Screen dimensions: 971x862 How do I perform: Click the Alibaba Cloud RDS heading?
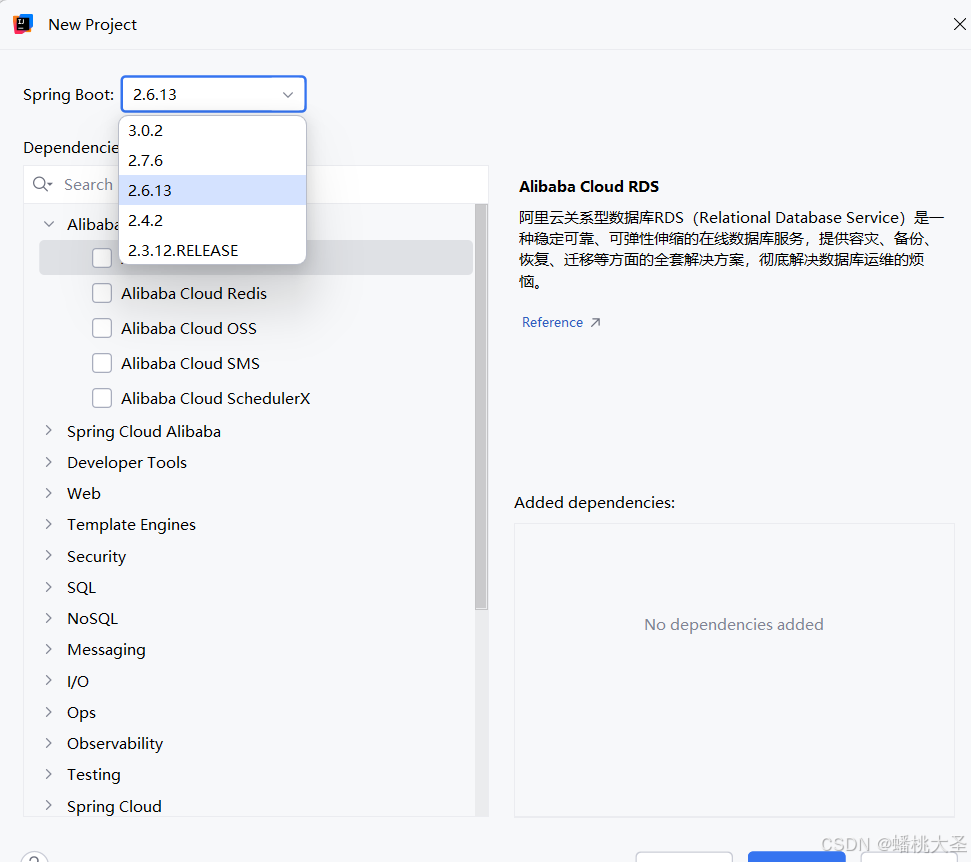[589, 186]
